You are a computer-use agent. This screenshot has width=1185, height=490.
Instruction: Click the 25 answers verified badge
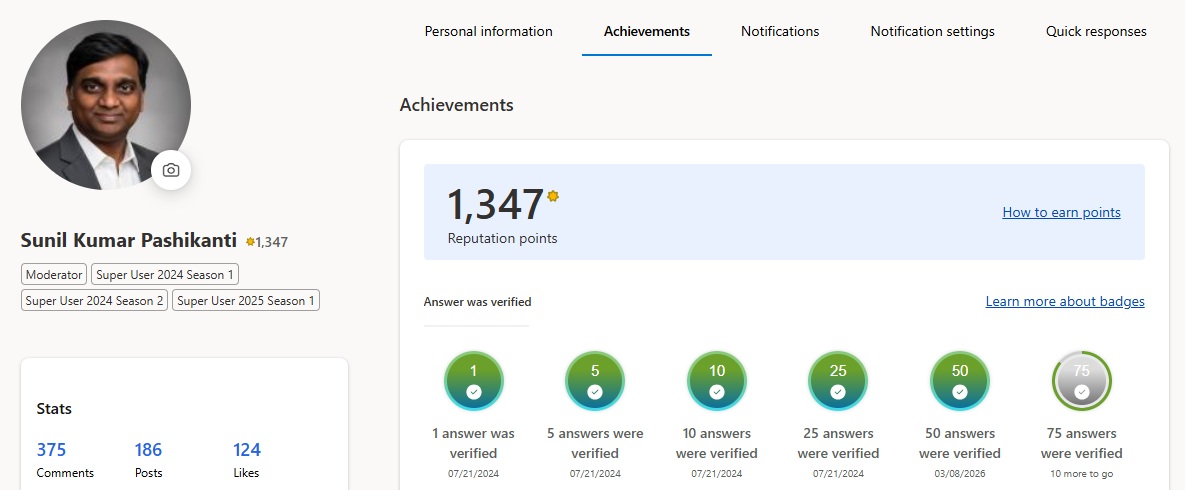838,380
